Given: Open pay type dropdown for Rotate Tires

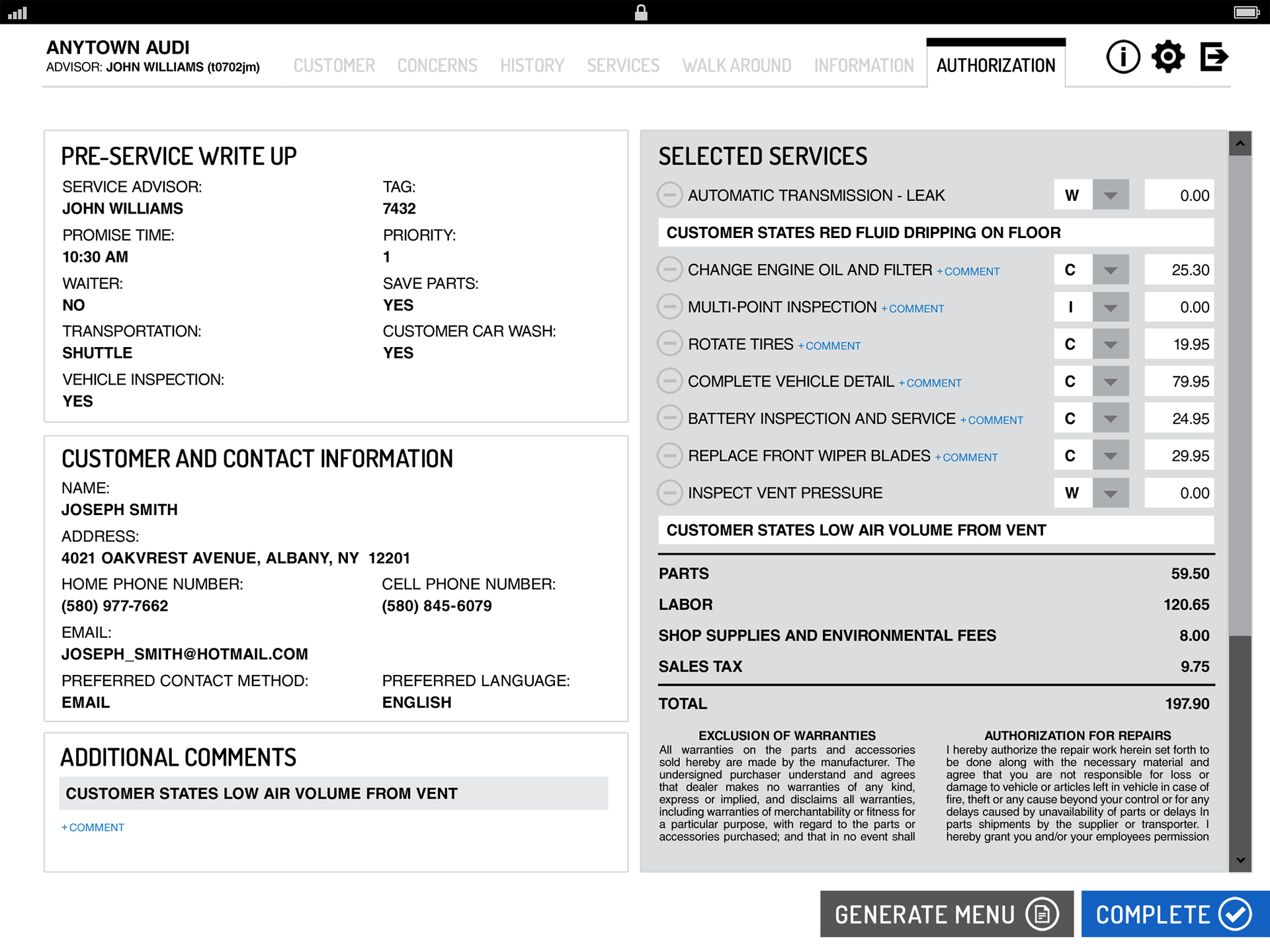Looking at the screenshot, I should pyautogui.click(x=1111, y=344).
